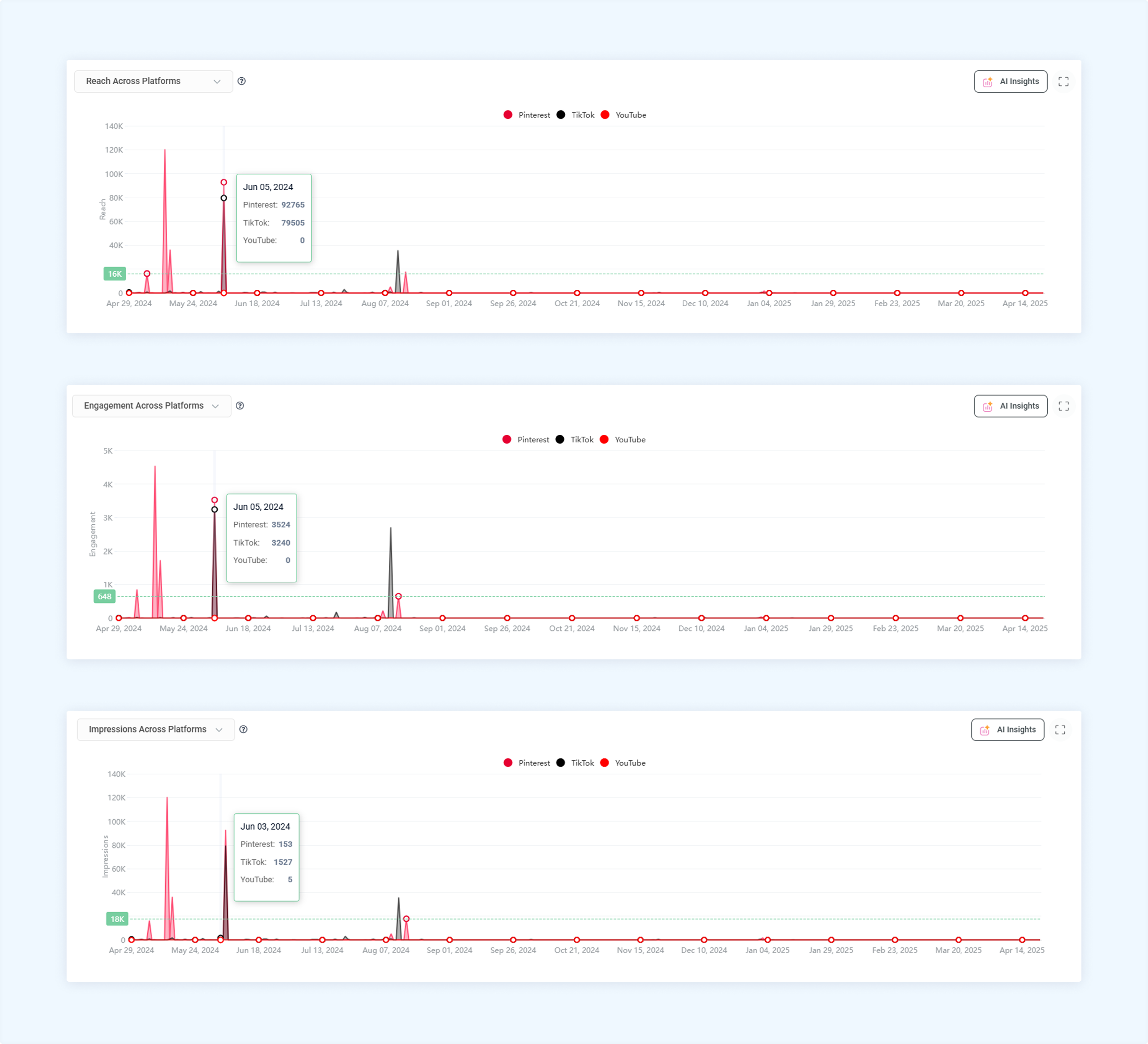Toggle the TikTok series in Impressions legend

click(x=574, y=763)
